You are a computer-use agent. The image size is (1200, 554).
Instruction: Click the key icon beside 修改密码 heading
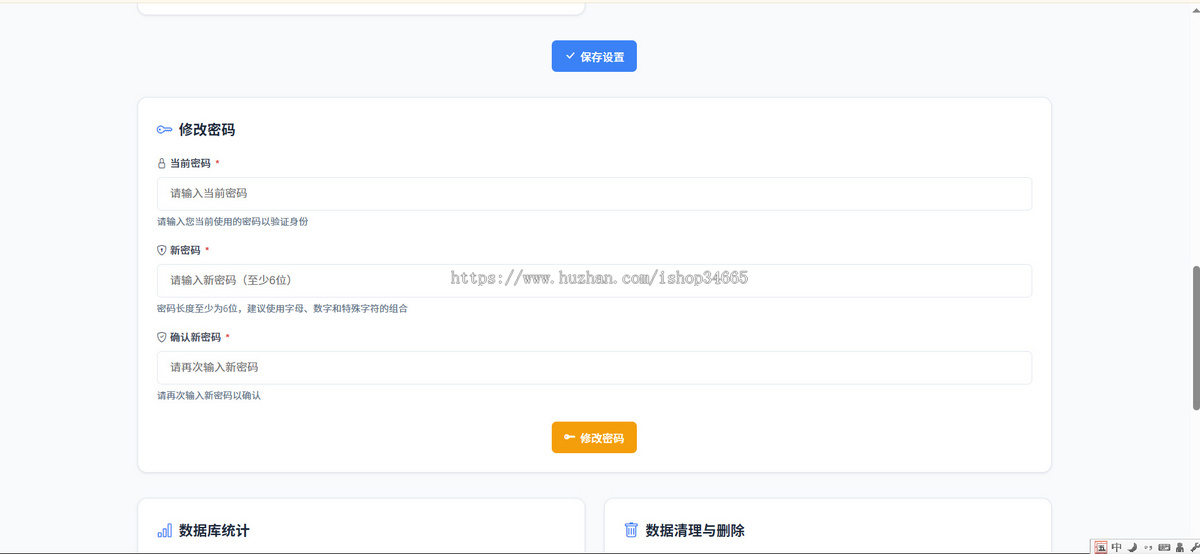[164, 130]
